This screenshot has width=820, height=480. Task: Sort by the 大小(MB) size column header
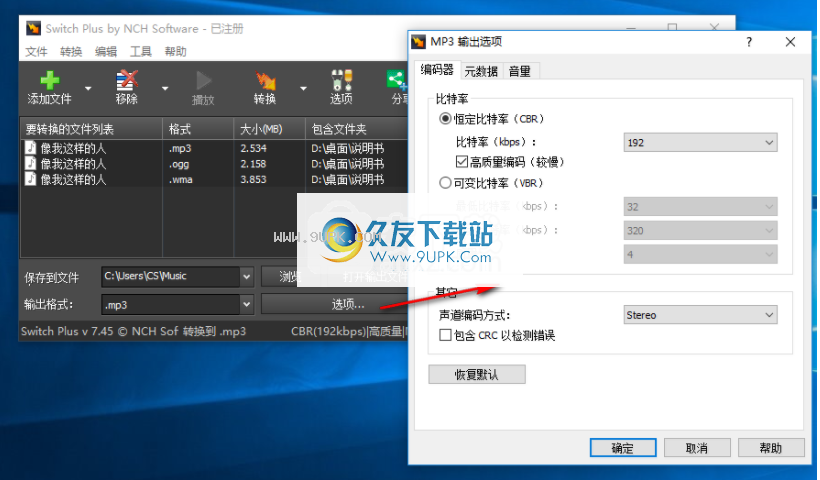pyautogui.click(x=269, y=129)
